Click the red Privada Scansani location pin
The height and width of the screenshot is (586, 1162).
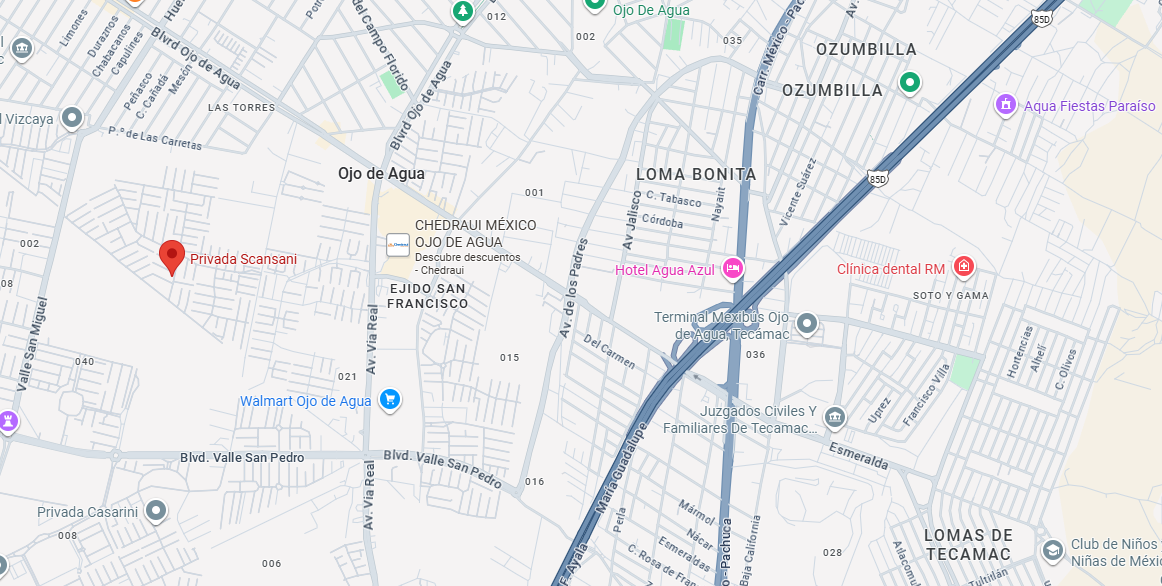(x=172, y=258)
